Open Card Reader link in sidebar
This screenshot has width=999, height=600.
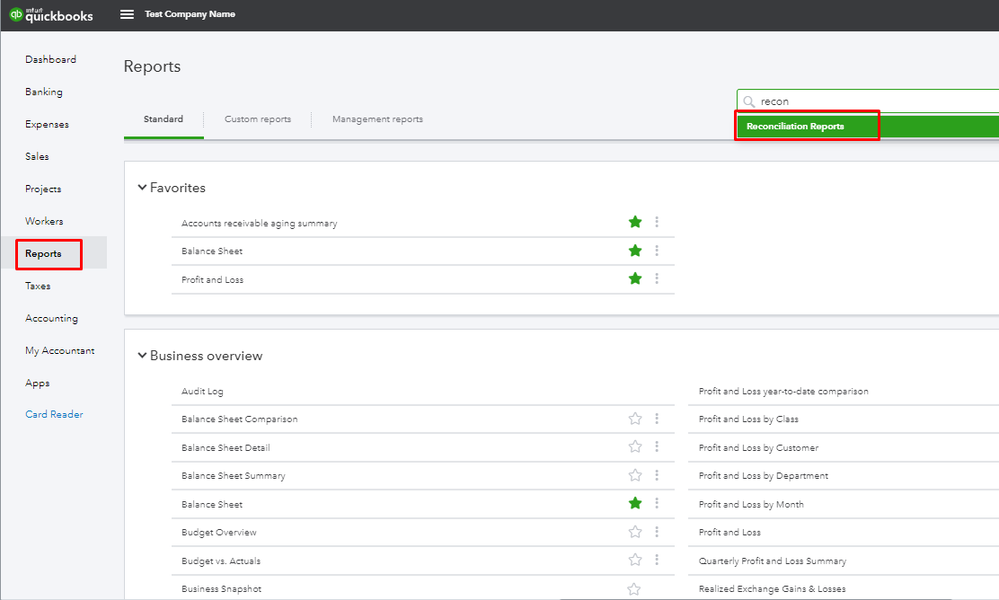pyautogui.click(x=54, y=415)
